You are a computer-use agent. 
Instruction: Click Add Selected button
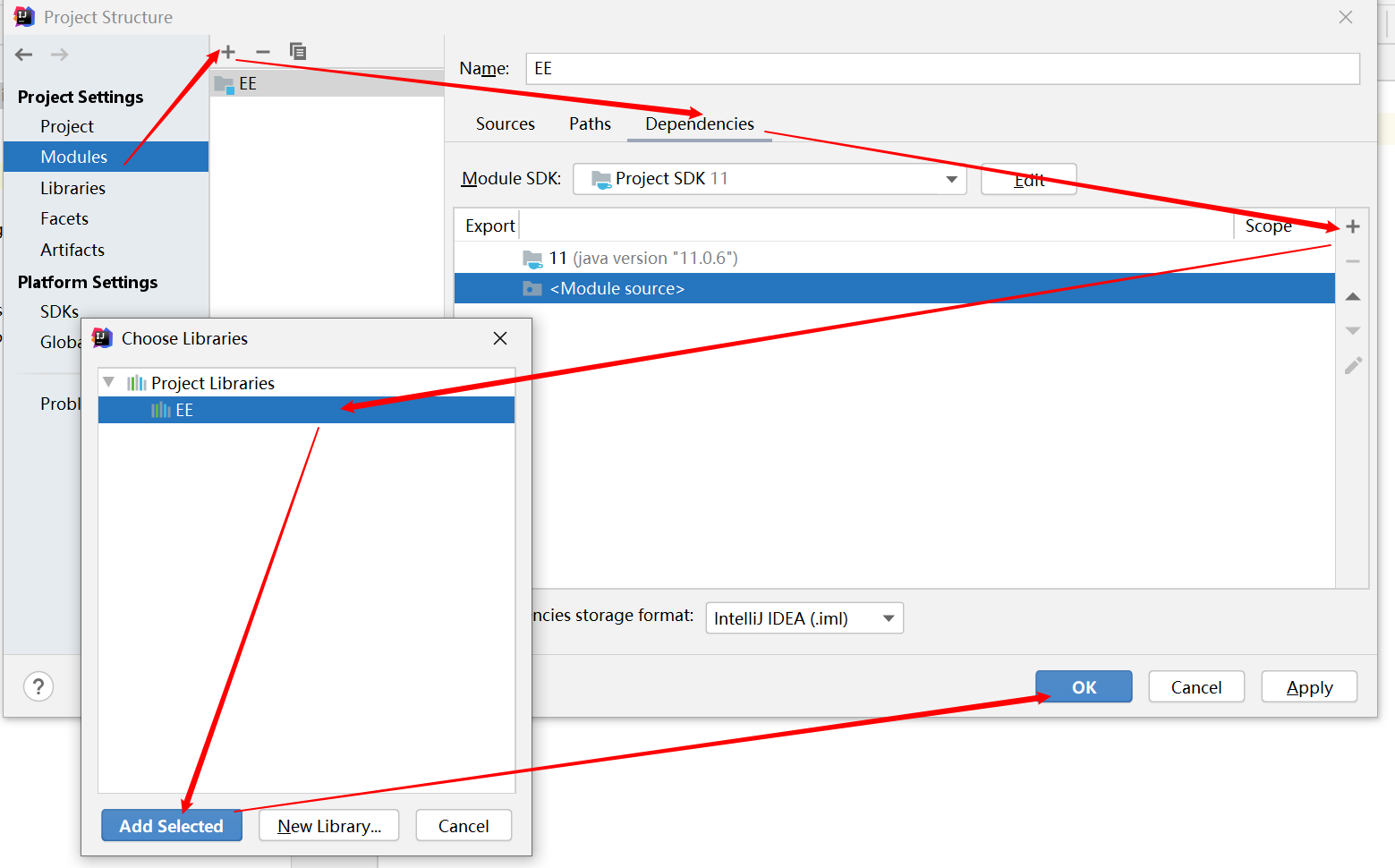[172, 826]
